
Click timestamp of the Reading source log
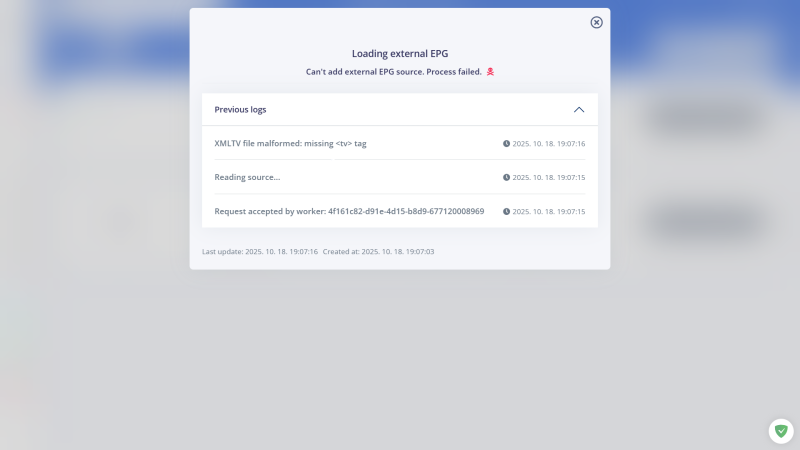[x=549, y=178]
